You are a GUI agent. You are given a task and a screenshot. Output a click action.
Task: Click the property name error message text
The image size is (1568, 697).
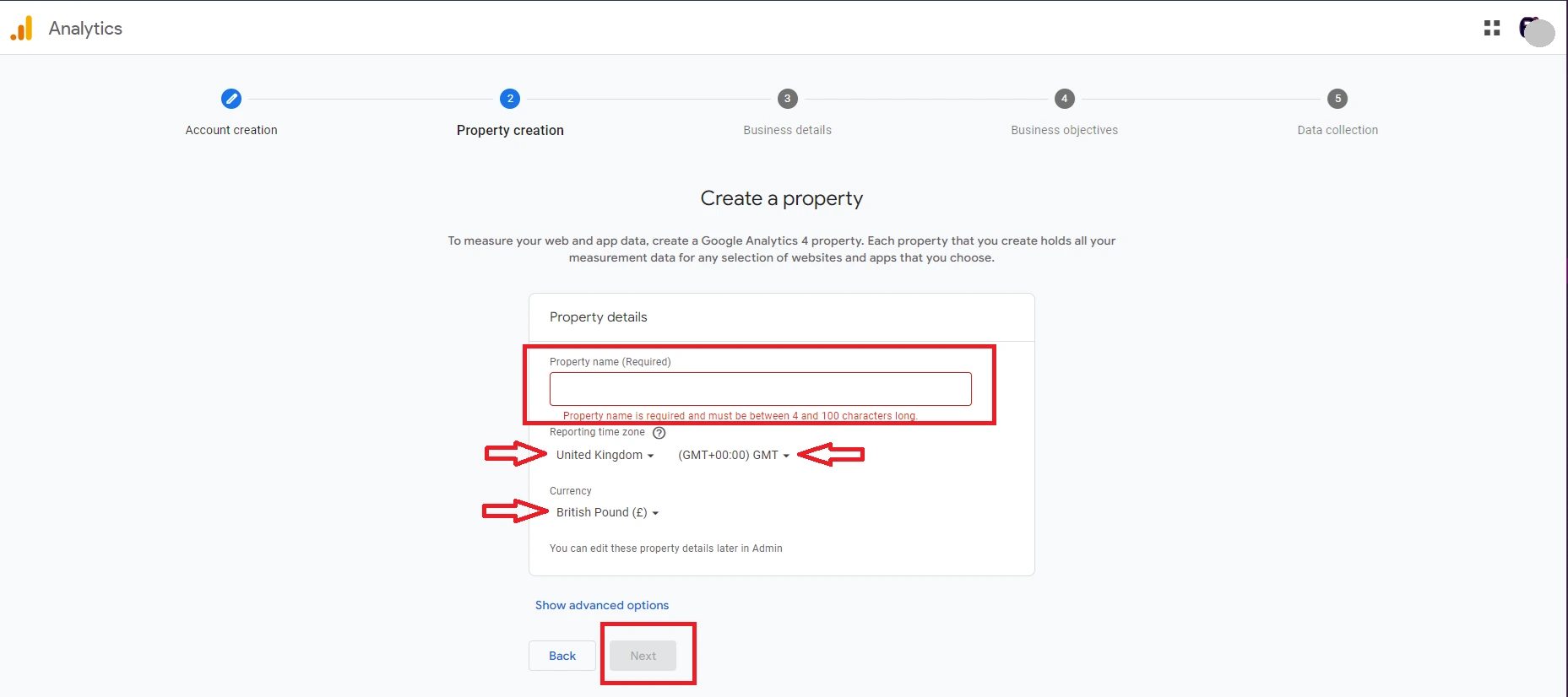click(740, 415)
